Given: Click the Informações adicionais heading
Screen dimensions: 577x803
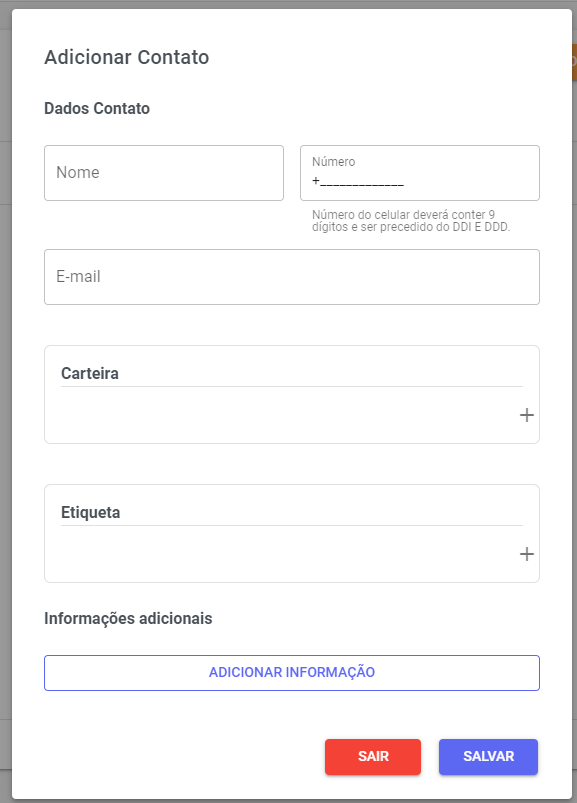Looking at the screenshot, I should 128,619.
